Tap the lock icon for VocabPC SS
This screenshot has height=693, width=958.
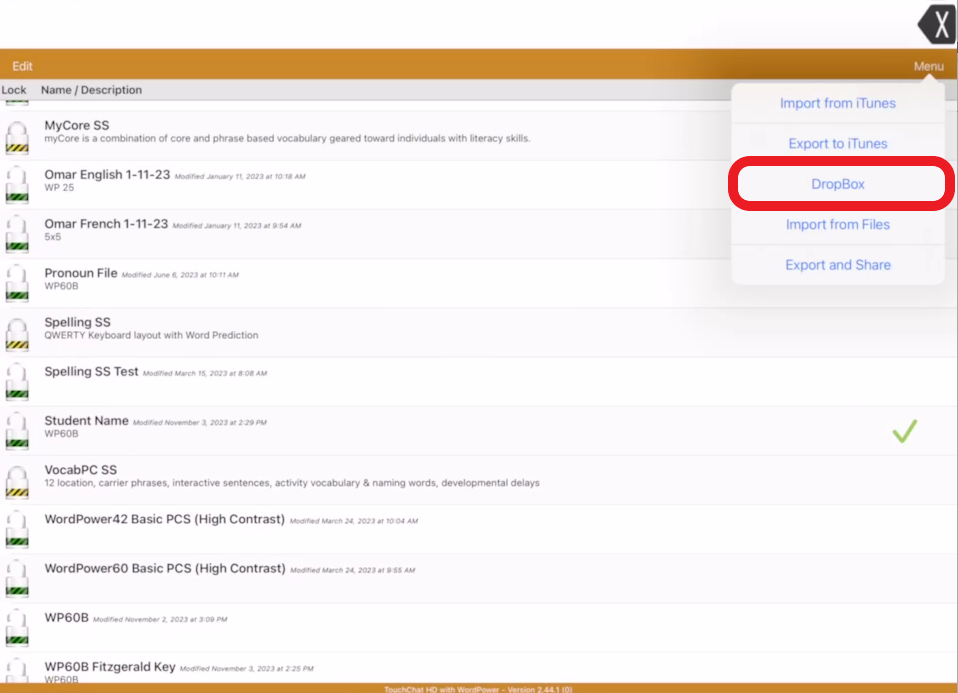click(17, 482)
